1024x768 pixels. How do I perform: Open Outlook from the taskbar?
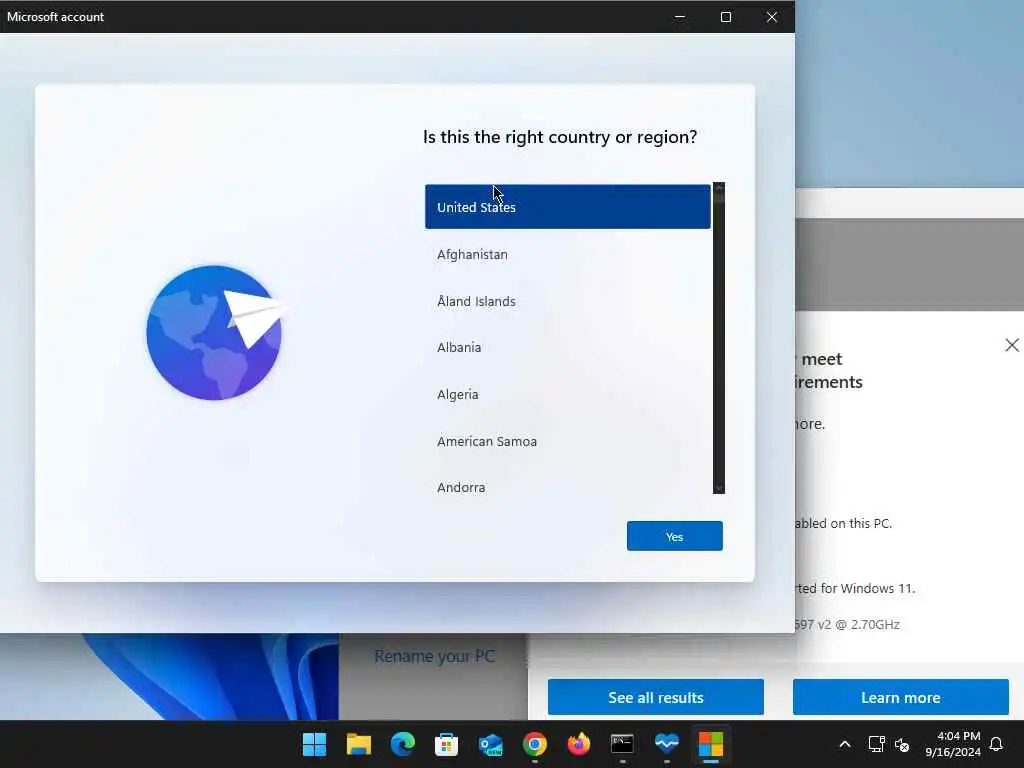point(490,744)
